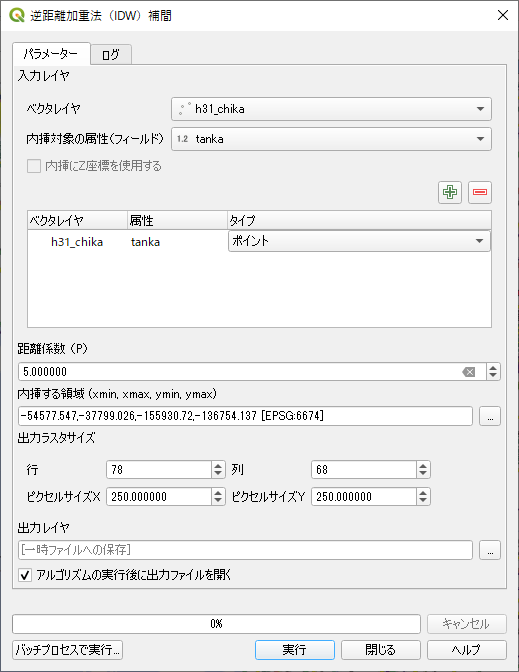Viewport: 519px width, 672px height.
Task: Switch to the ログ tab
Action: click(x=111, y=55)
